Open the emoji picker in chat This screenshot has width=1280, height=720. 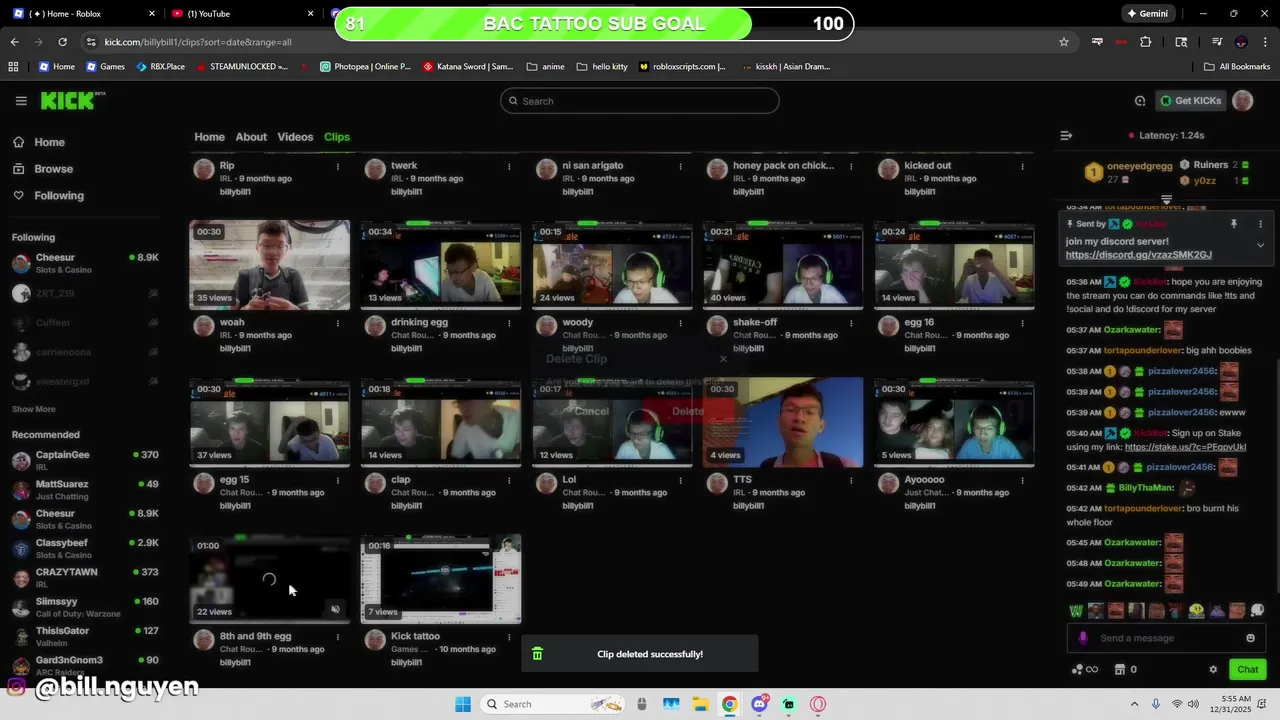point(1250,638)
